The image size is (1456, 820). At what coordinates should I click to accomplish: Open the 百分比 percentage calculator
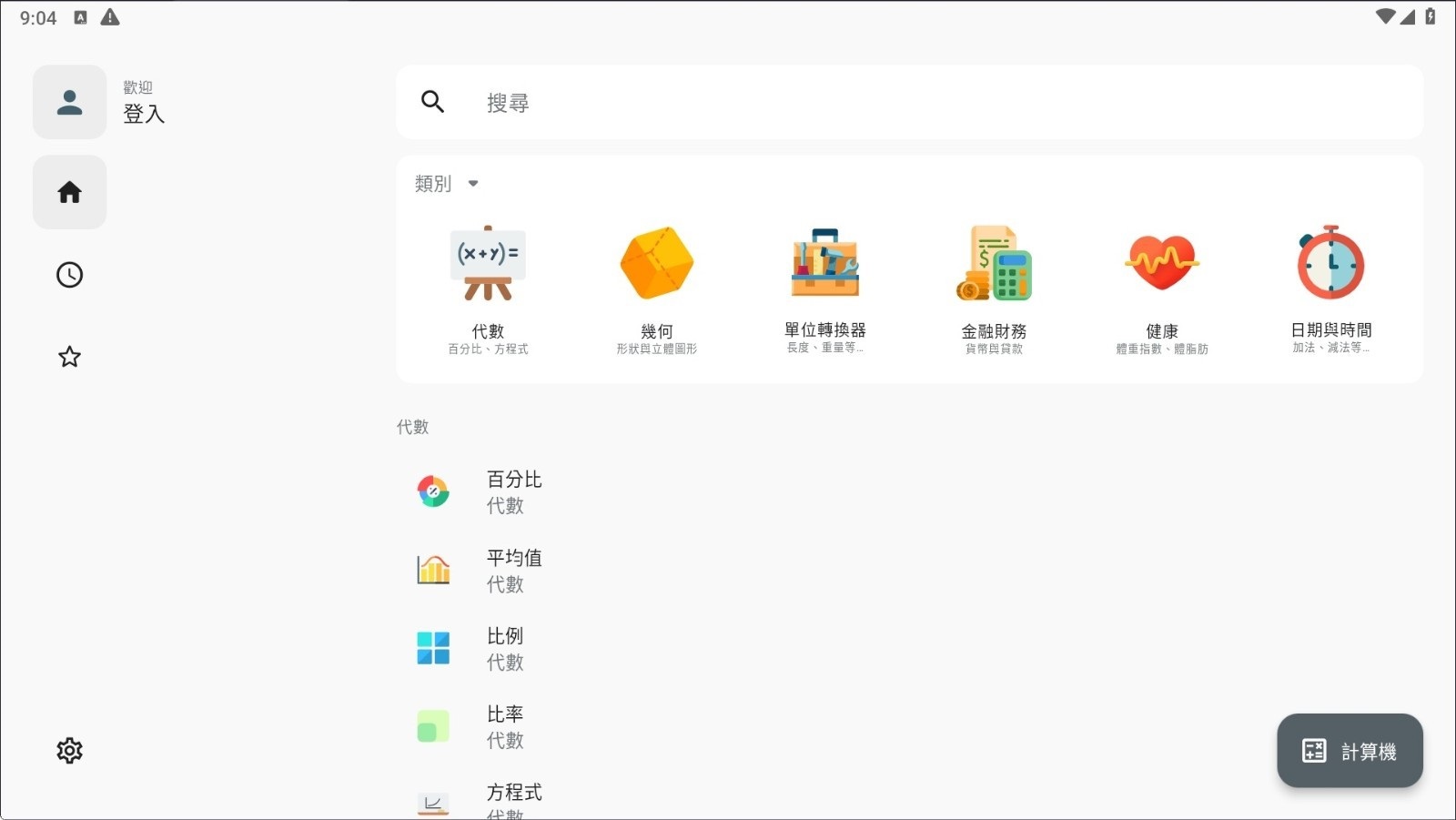pos(514,491)
